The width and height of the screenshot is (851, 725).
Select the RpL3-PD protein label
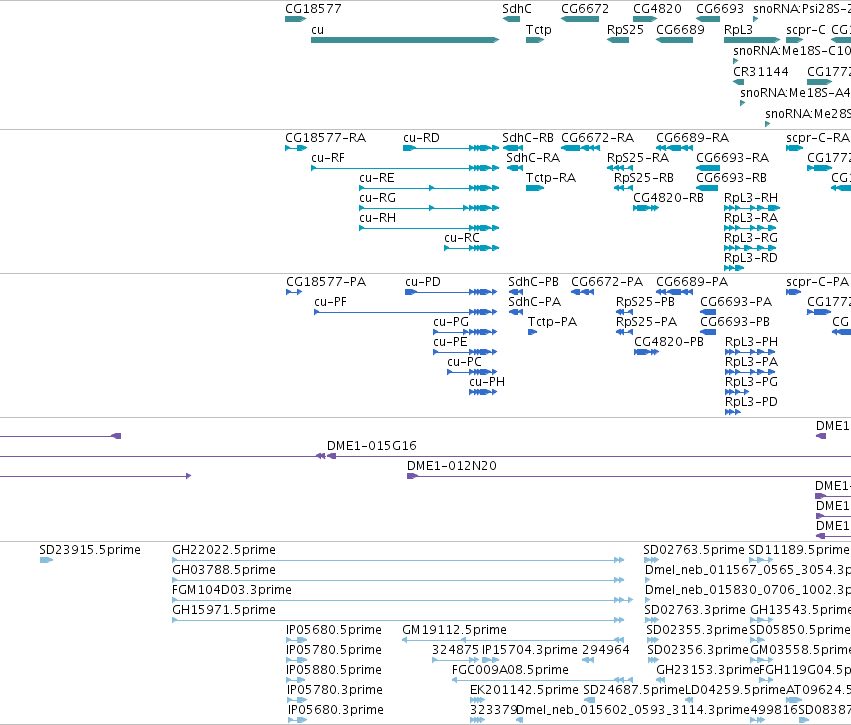(x=751, y=402)
